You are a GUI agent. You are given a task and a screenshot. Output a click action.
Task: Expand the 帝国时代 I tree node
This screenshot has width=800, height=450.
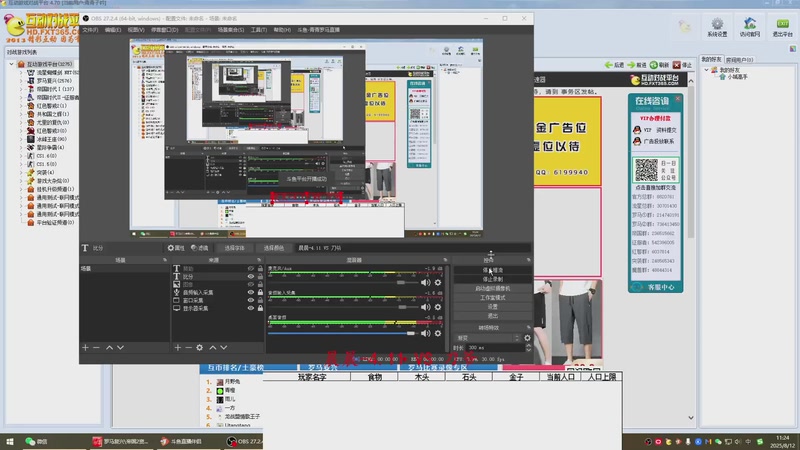[21, 89]
